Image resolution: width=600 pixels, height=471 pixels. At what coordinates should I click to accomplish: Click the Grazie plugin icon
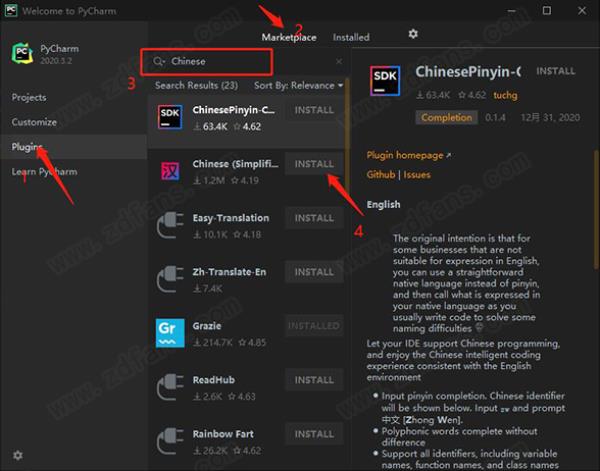pos(170,333)
